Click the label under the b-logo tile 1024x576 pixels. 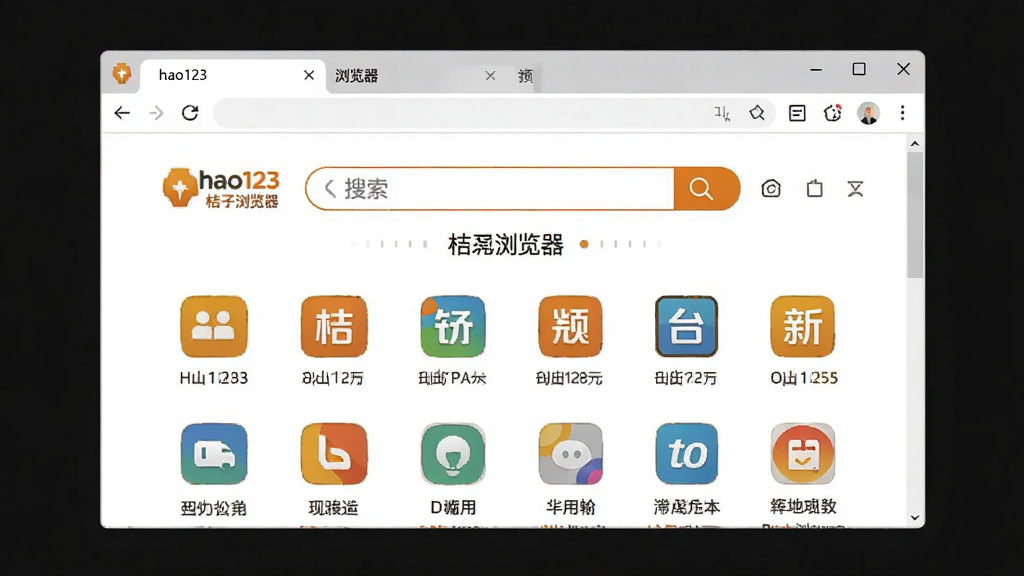[334, 507]
